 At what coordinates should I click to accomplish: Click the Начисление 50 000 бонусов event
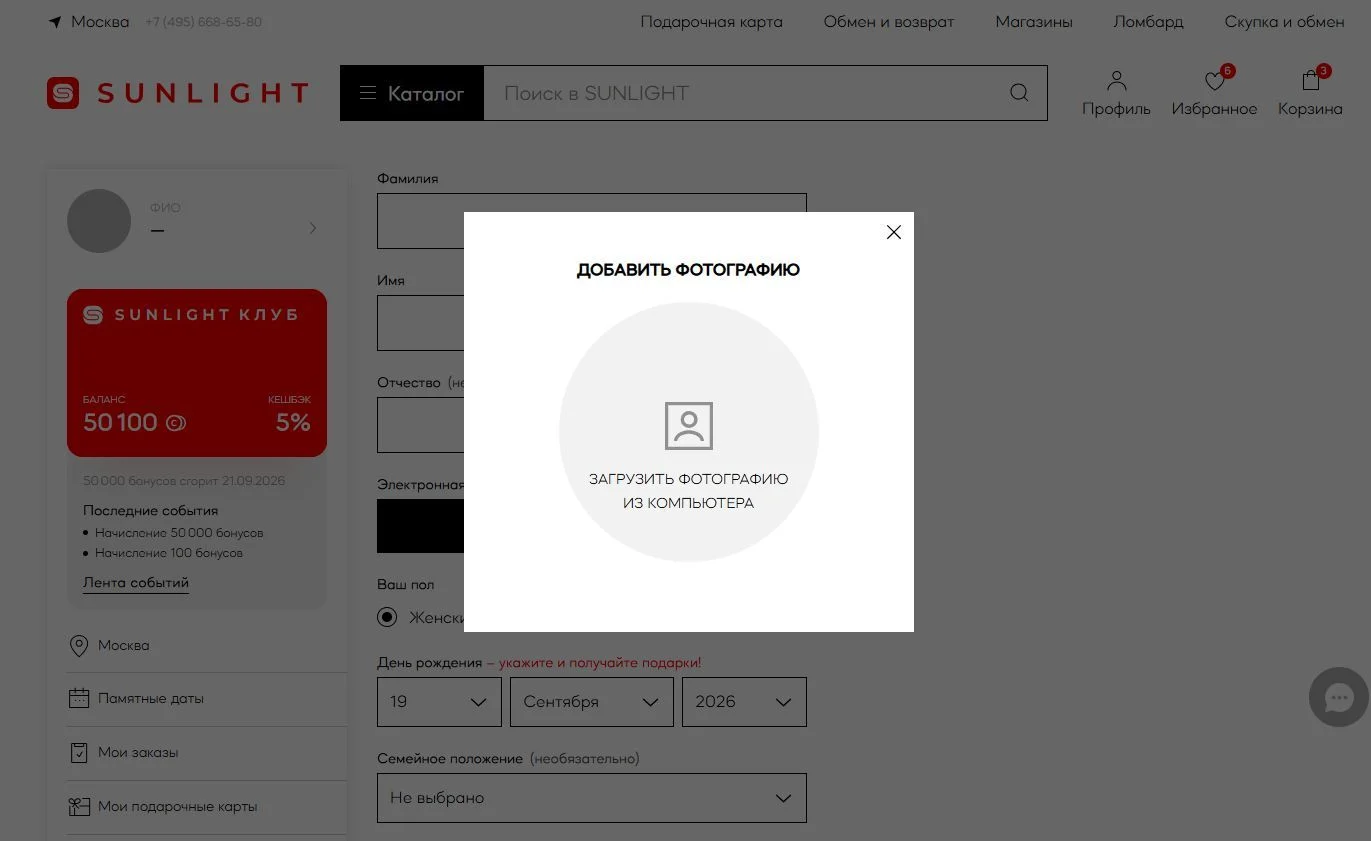[x=179, y=533]
